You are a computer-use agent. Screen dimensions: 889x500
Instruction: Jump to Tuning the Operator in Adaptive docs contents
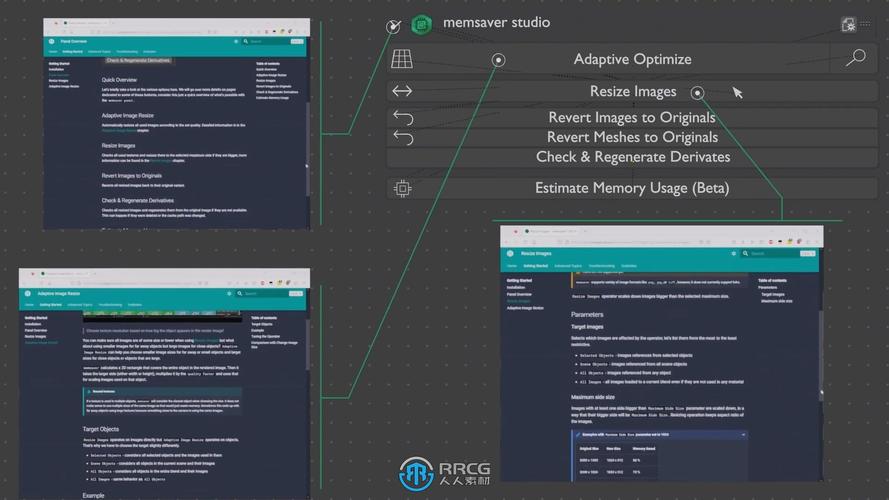[x=265, y=336]
